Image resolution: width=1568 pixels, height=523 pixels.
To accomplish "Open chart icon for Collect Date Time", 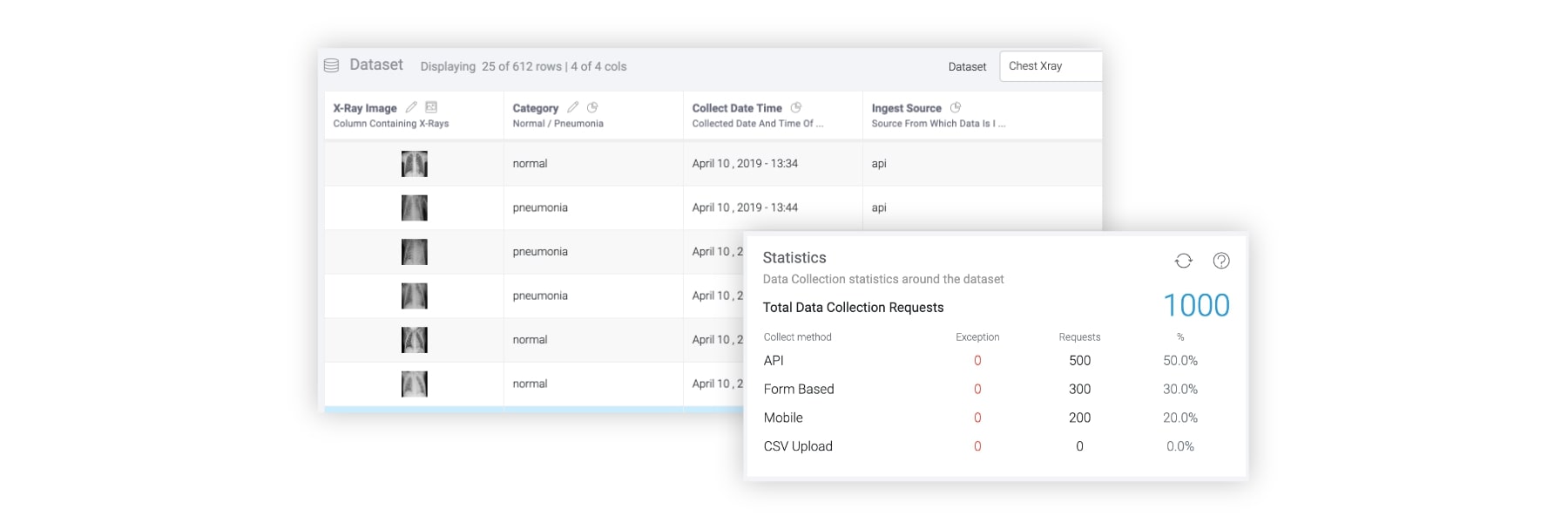I will tap(795, 107).
